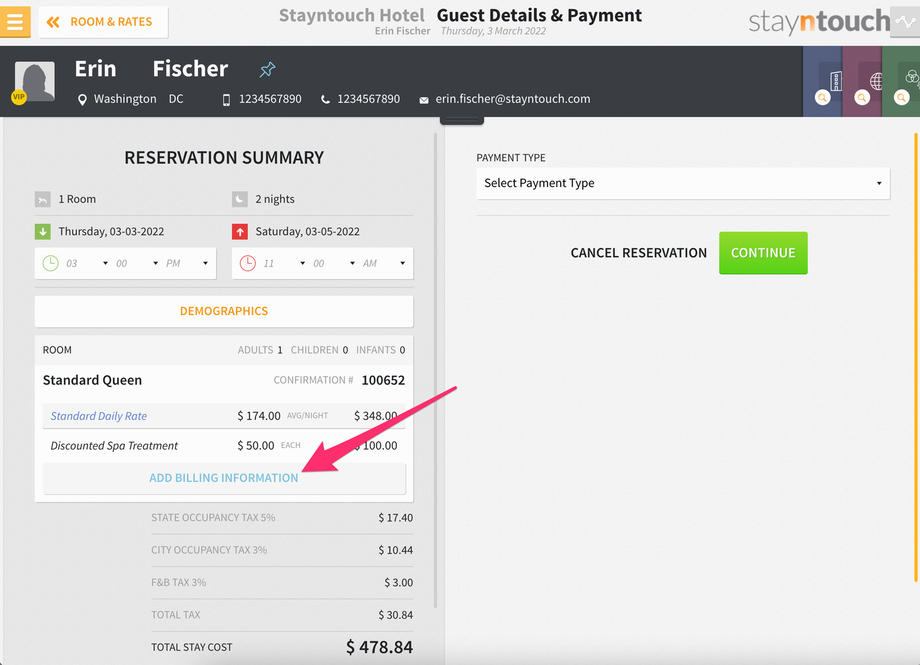Open the travel agent globe card tab
This screenshot has height=665, width=920.
862,82
